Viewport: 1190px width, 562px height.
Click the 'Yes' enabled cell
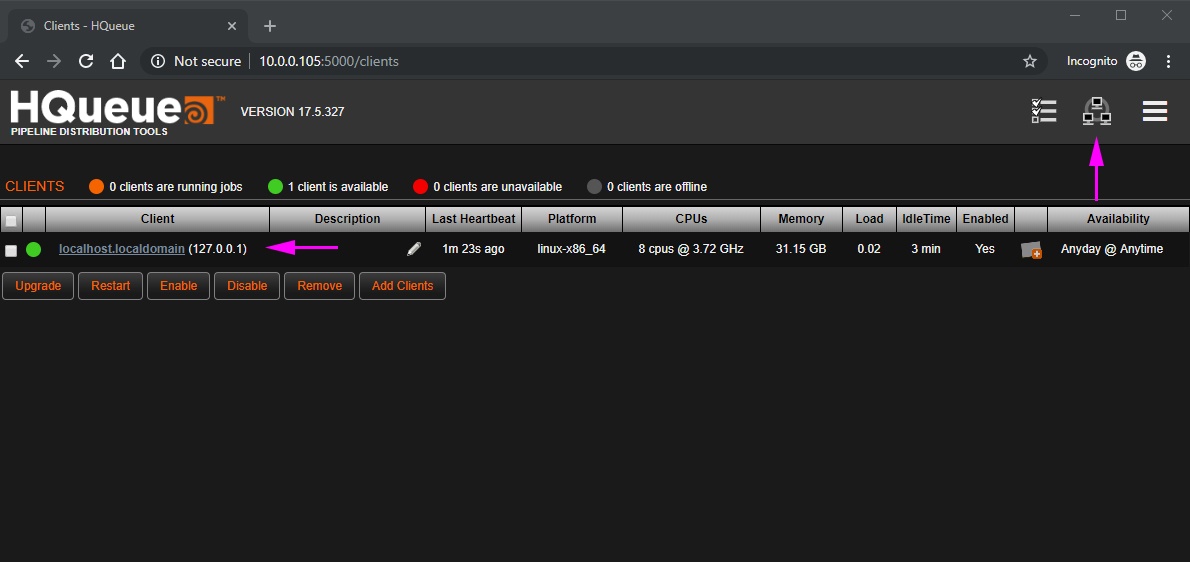tap(985, 249)
